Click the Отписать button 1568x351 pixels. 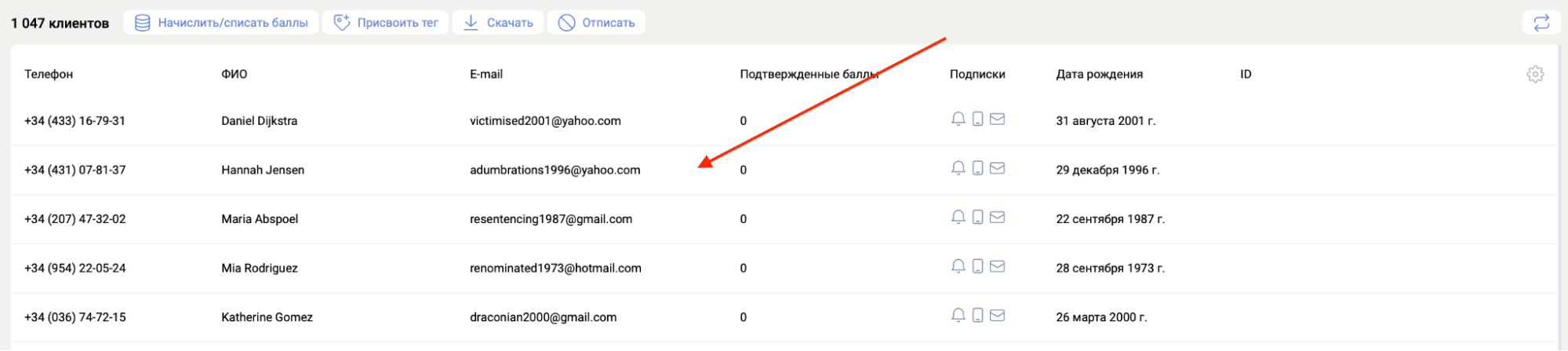[596, 23]
